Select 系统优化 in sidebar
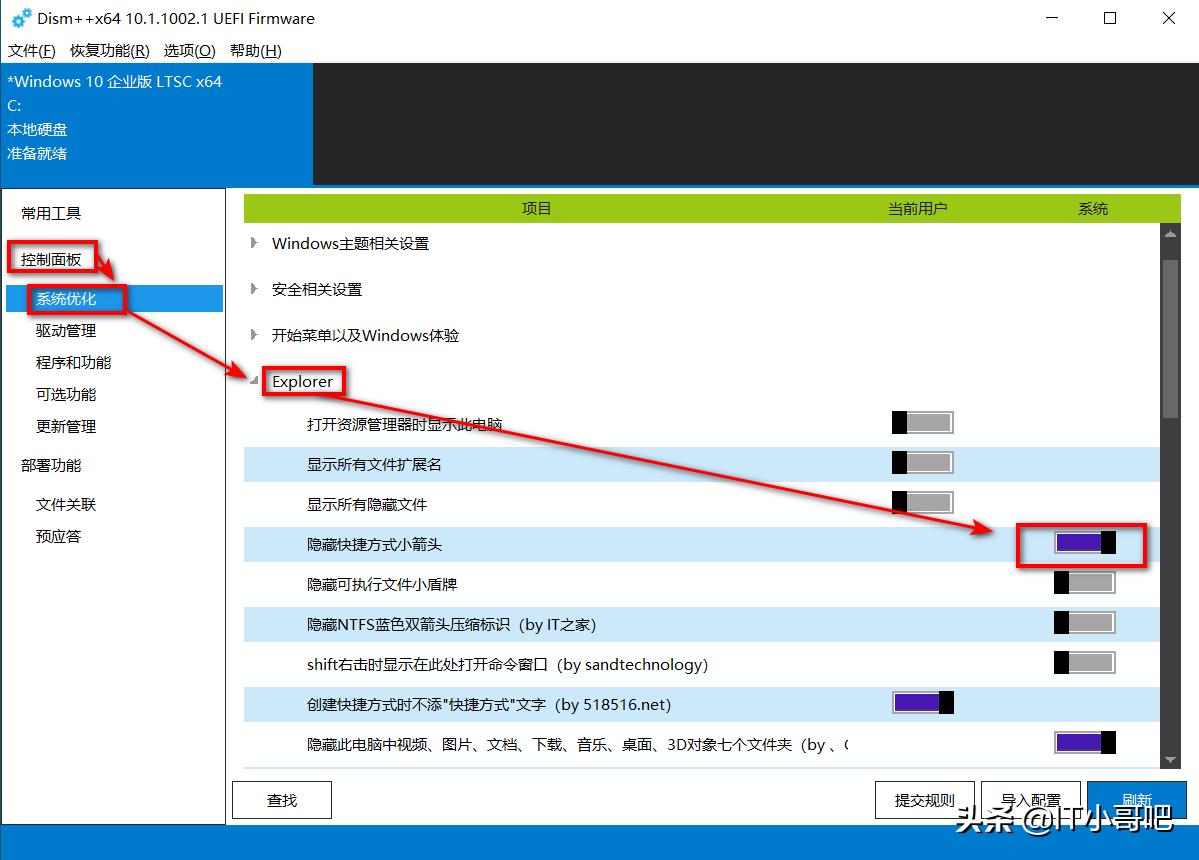 coord(115,298)
